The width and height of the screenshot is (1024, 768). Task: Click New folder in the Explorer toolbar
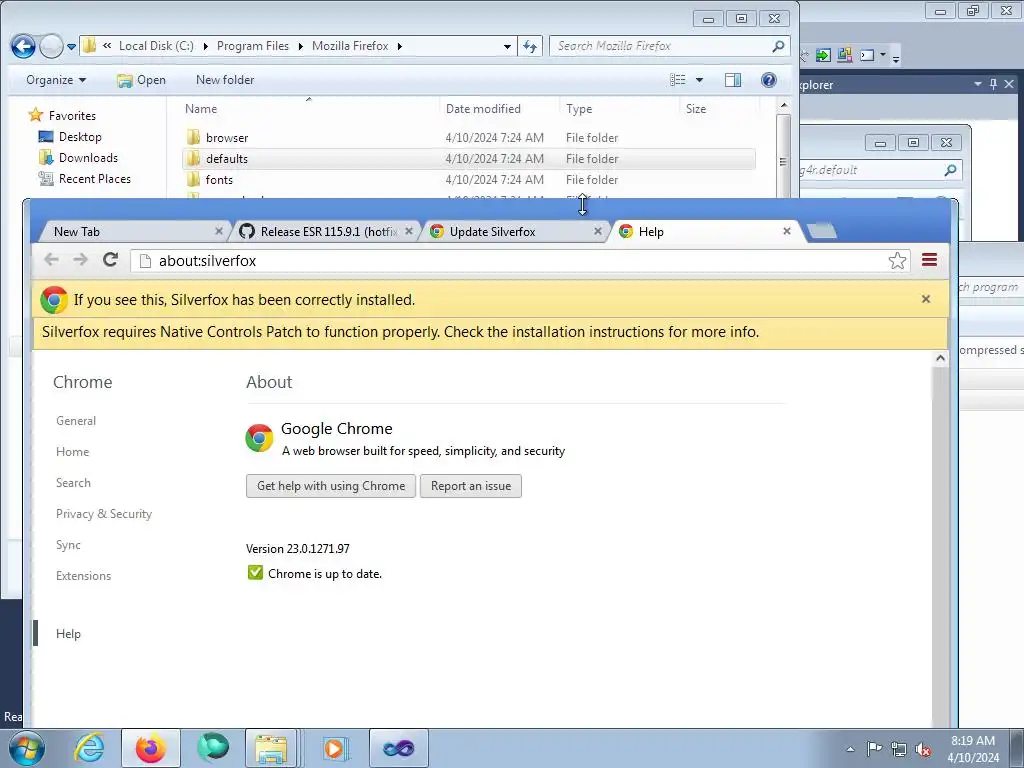pyautogui.click(x=225, y=80)
